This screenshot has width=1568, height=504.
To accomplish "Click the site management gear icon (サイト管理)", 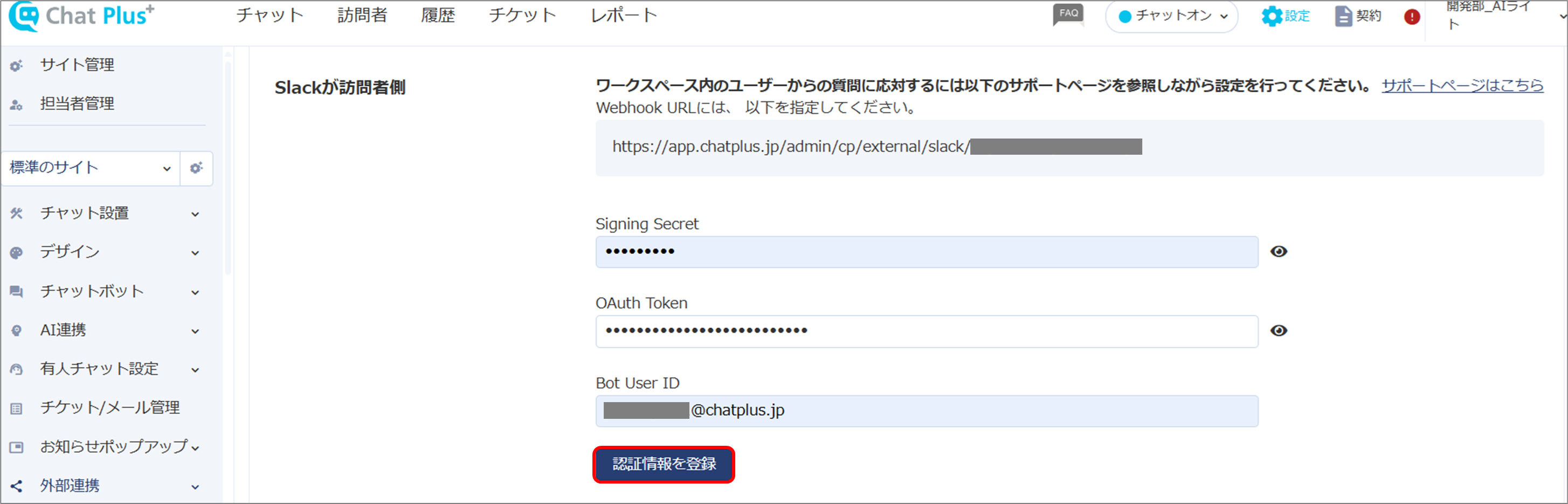I will click(x=16, y=65).
